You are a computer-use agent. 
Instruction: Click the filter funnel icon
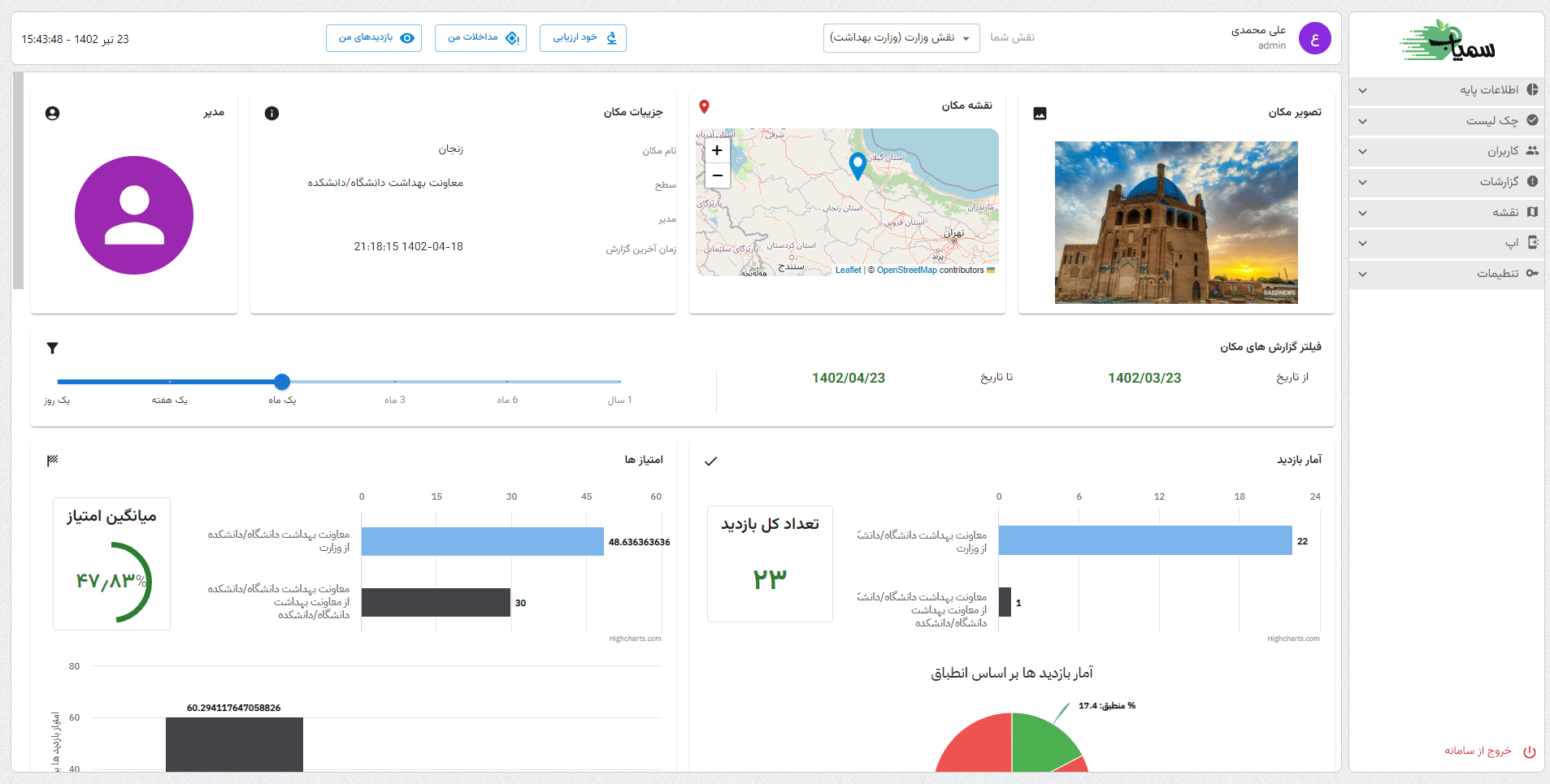click(x=52, y=348)
